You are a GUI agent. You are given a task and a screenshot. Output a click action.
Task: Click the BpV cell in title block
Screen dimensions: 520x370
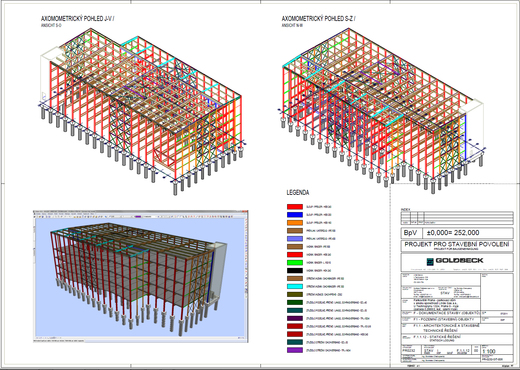pyautogui.click(x=412, y=233)
